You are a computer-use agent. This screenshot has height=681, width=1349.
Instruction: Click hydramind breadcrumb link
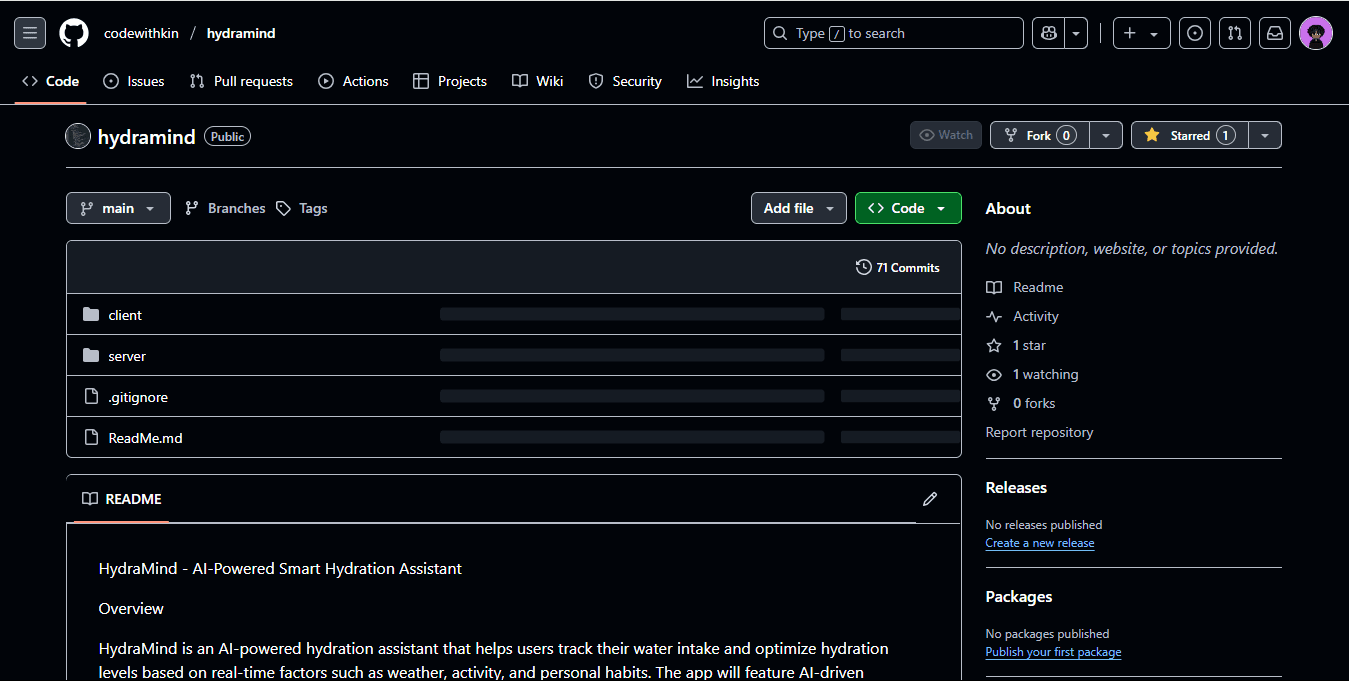pyautogui.click(x=241, y=33)
